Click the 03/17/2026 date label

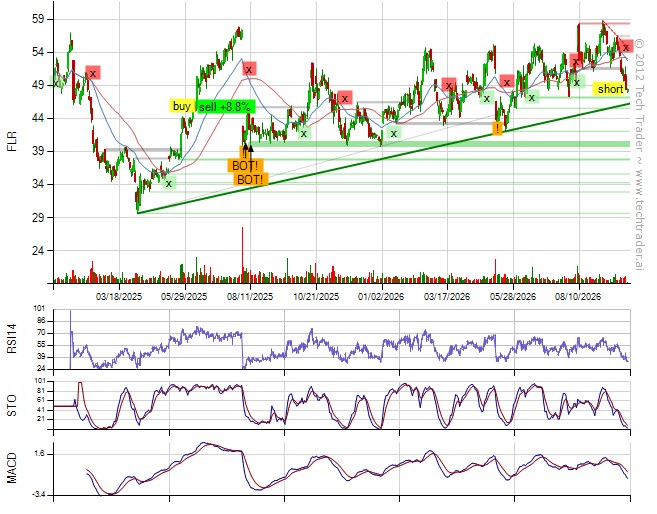447,296
